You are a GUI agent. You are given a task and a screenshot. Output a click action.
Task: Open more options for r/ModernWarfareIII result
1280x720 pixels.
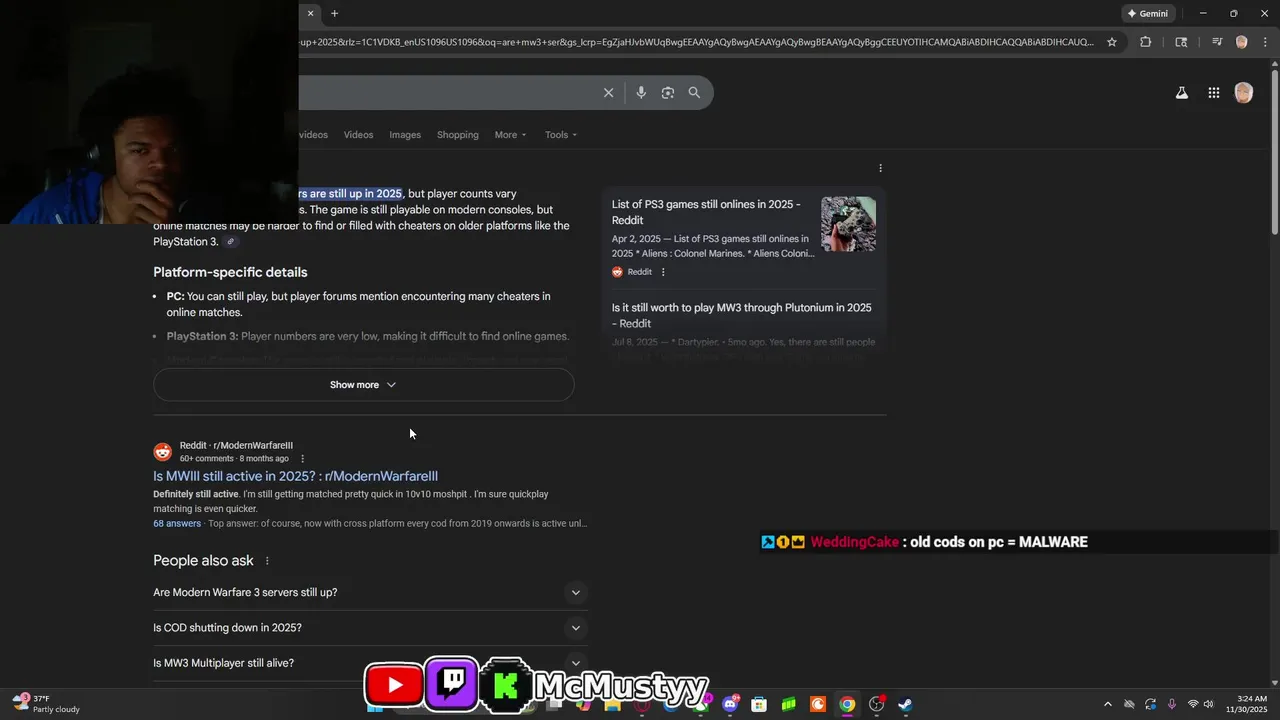pos(302,459)
